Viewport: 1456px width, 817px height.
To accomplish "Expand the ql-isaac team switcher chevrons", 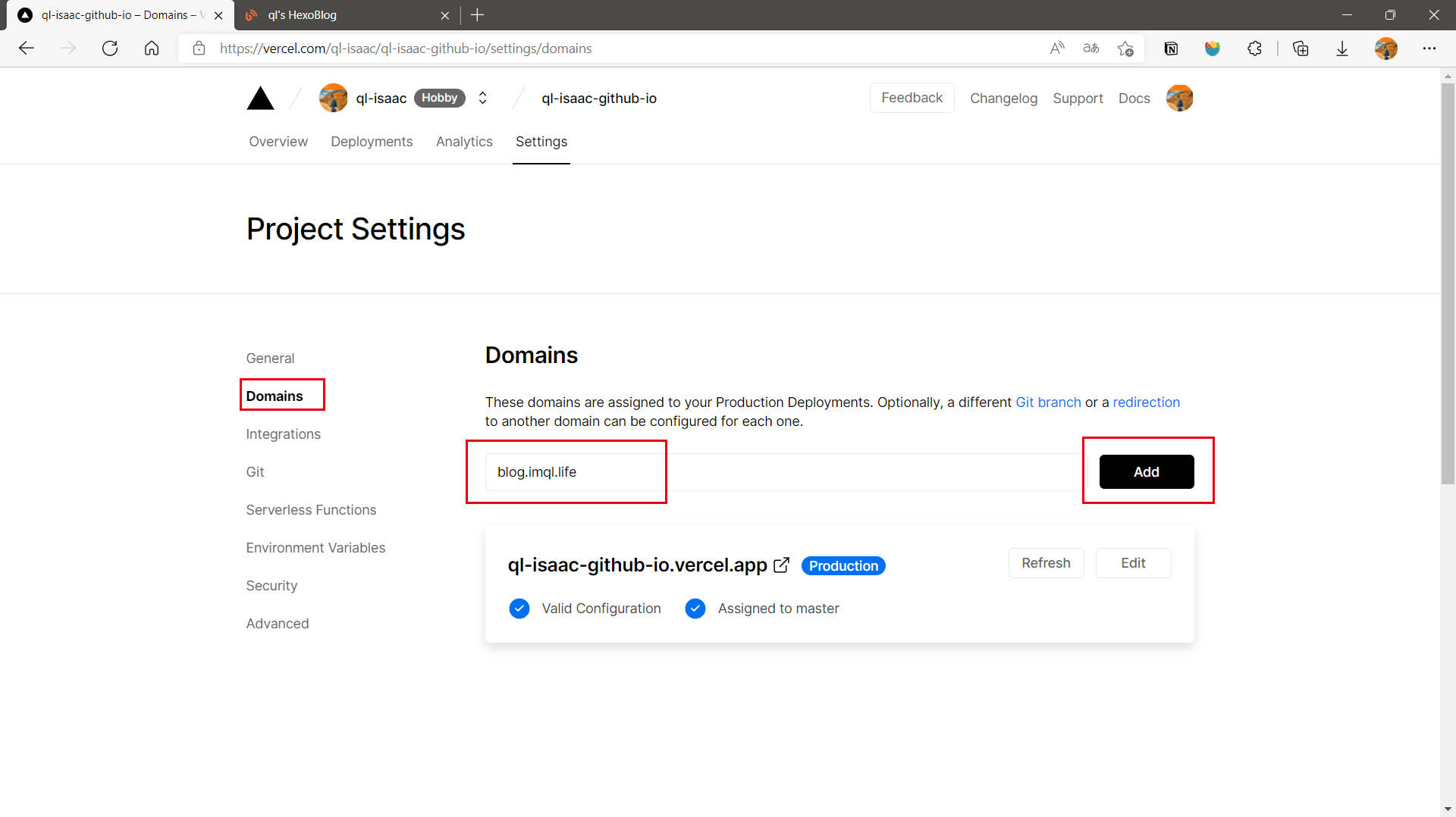I will pos(482,99).
